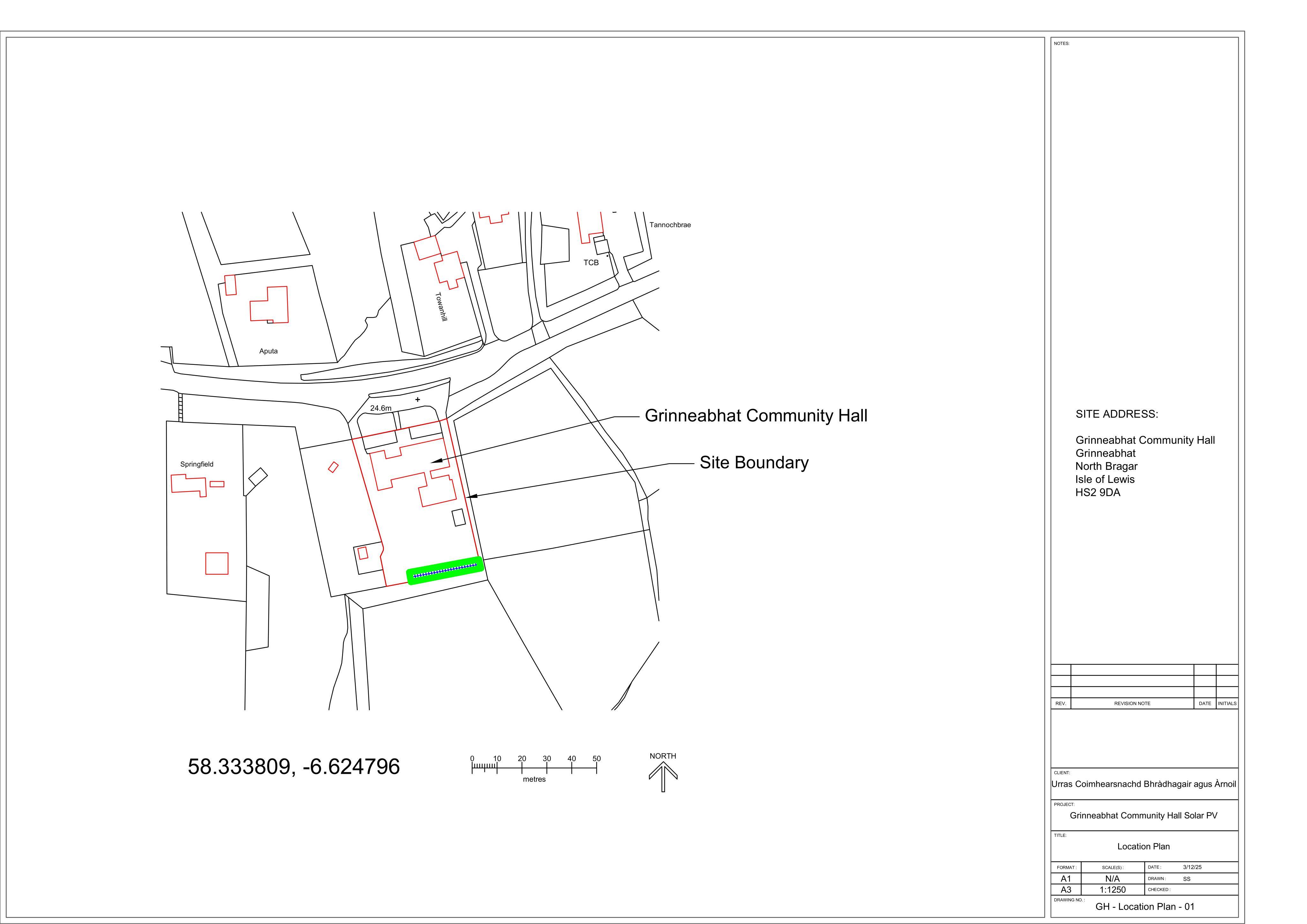The image size is (1307, 924).
Task: Click the '24.6m' spot height label
Action: coord(381,409)
